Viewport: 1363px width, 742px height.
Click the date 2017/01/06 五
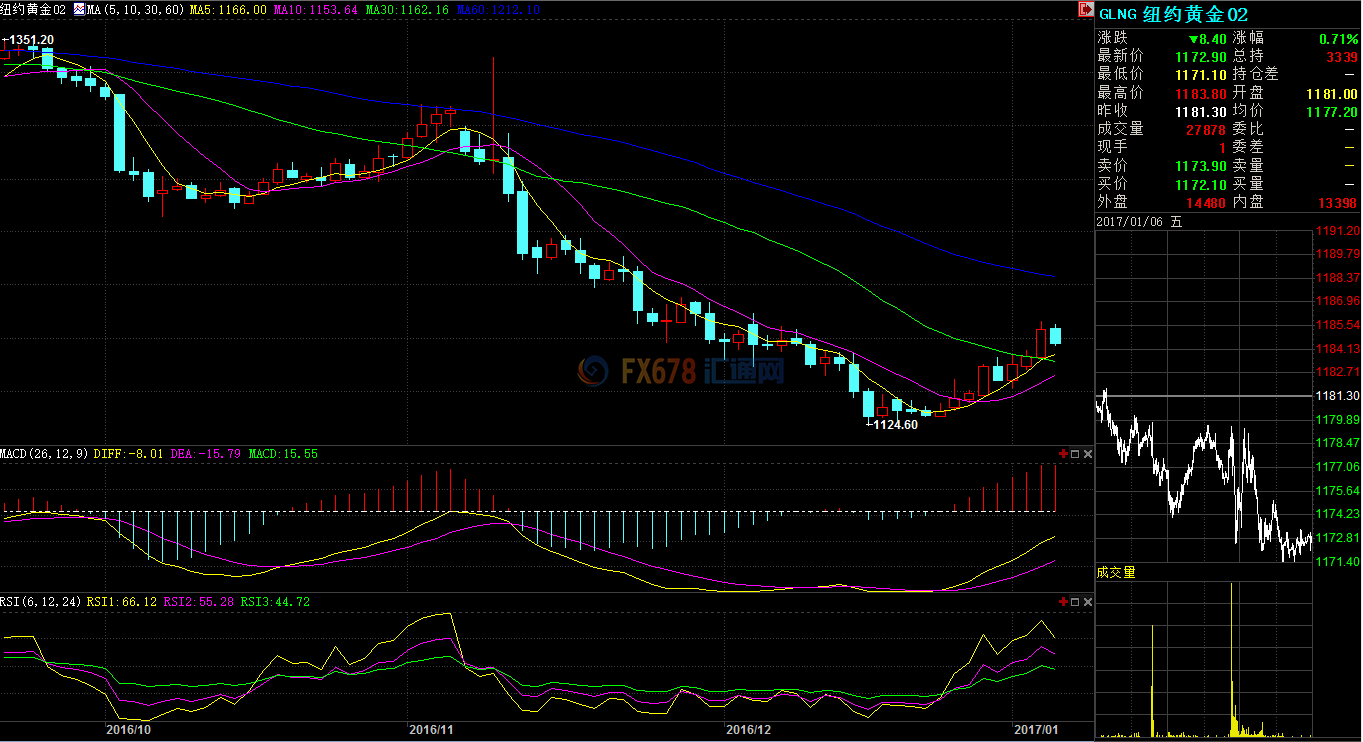coord(1139,222)
